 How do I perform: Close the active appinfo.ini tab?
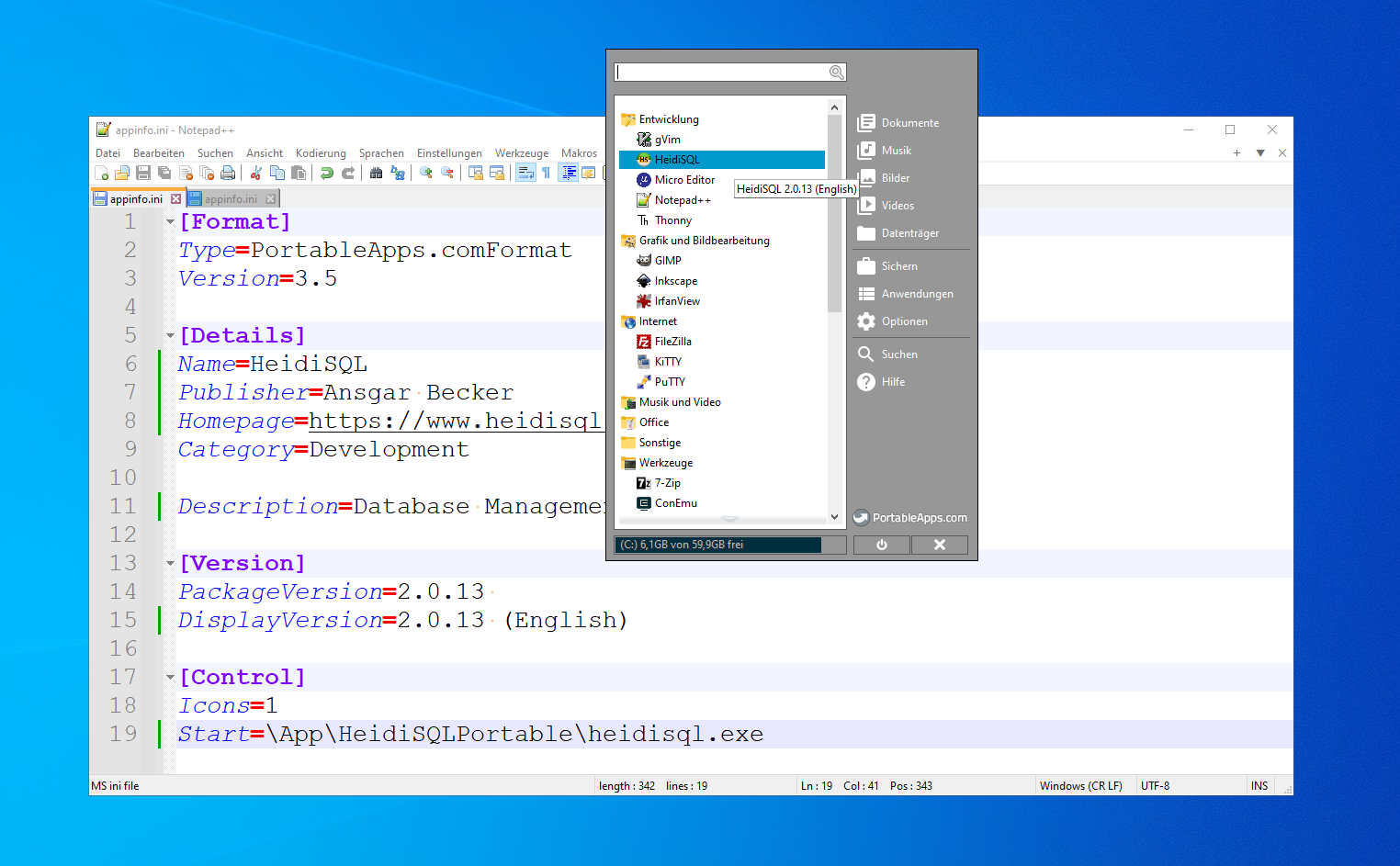click(x=175, y=198)
